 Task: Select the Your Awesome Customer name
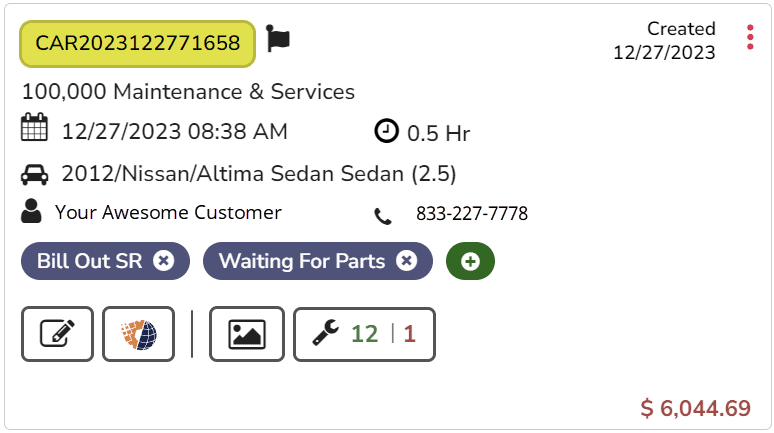[168, 212]
